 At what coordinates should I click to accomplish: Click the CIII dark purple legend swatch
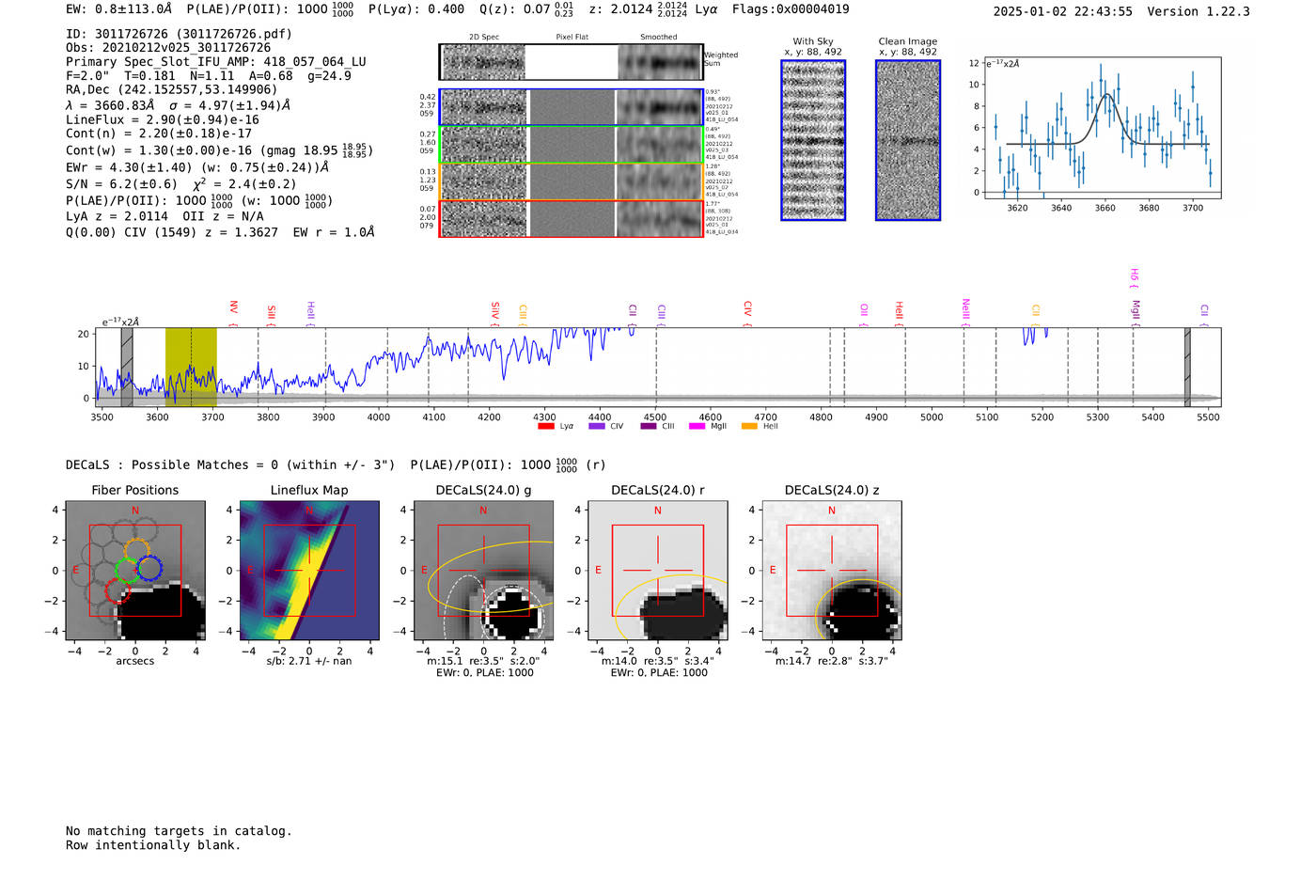click(648, 427)
